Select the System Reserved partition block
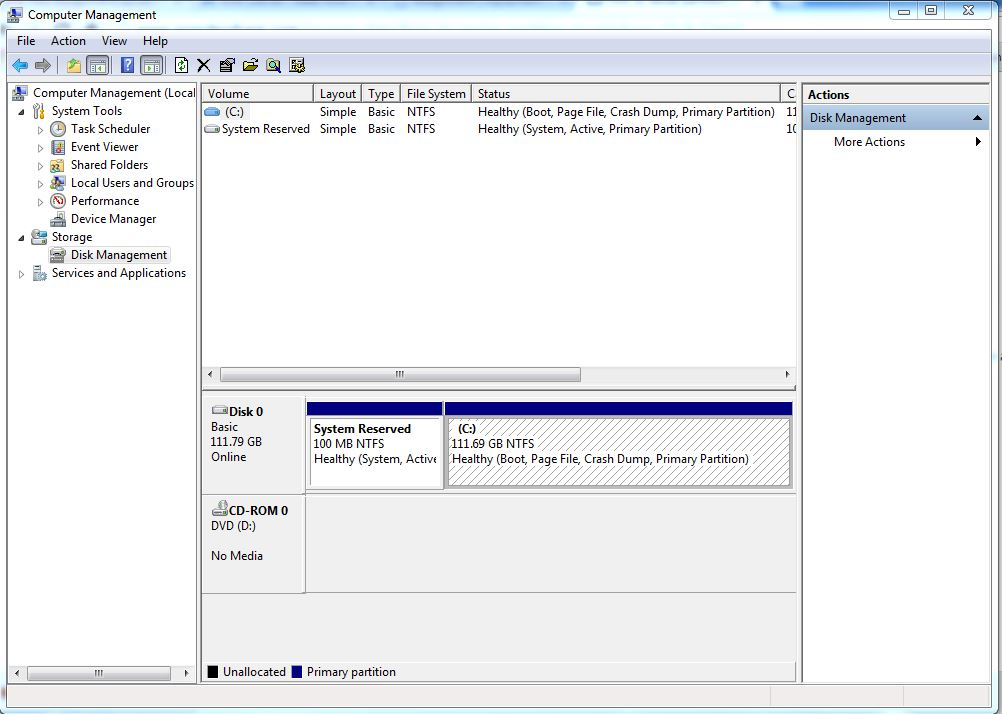 click(375, 452)
